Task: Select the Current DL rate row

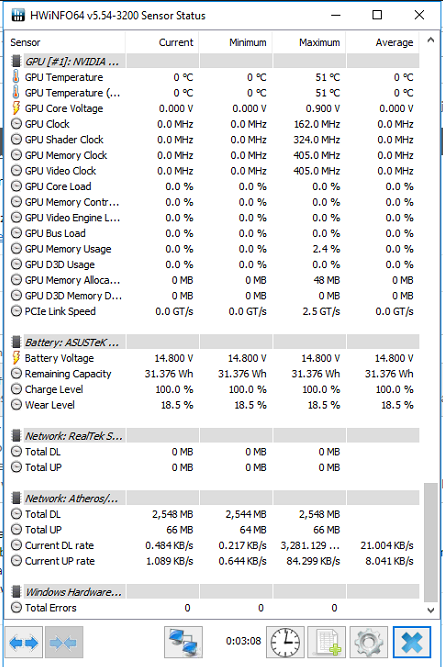Action: pyautogui.click(x=213, y=545)
